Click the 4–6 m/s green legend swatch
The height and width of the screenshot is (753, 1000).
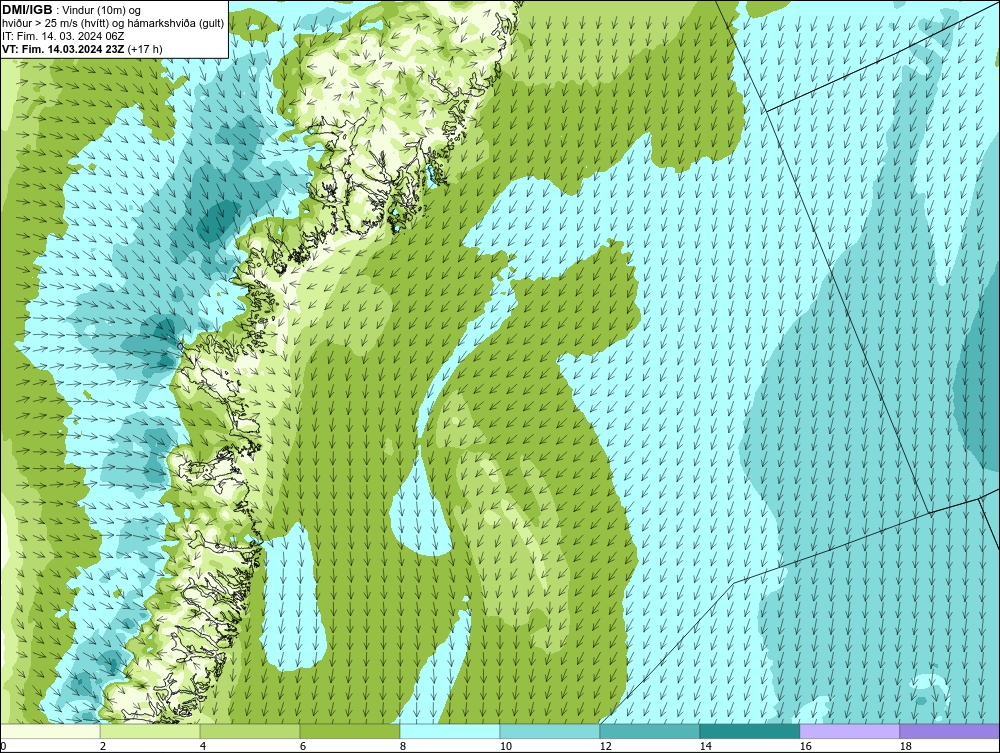click(250, 731)
